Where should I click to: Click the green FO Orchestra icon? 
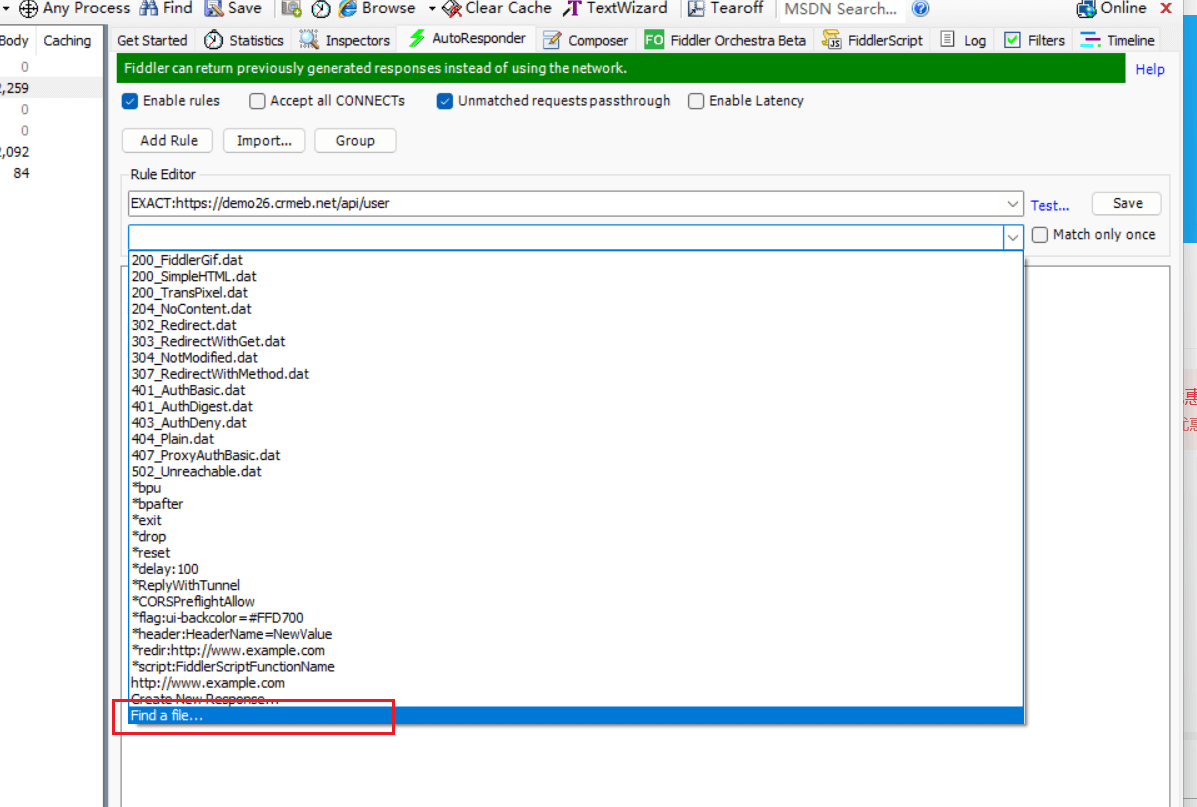[654, 40]
